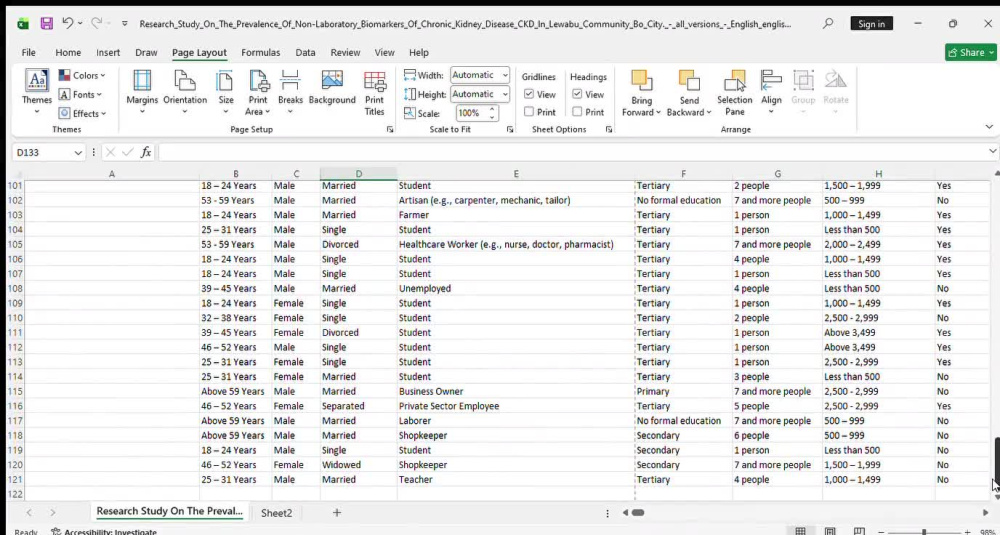The image size is (1000, 535).
Task: Adjust the Scale percentage spinner
Action: tap(492, 113)
